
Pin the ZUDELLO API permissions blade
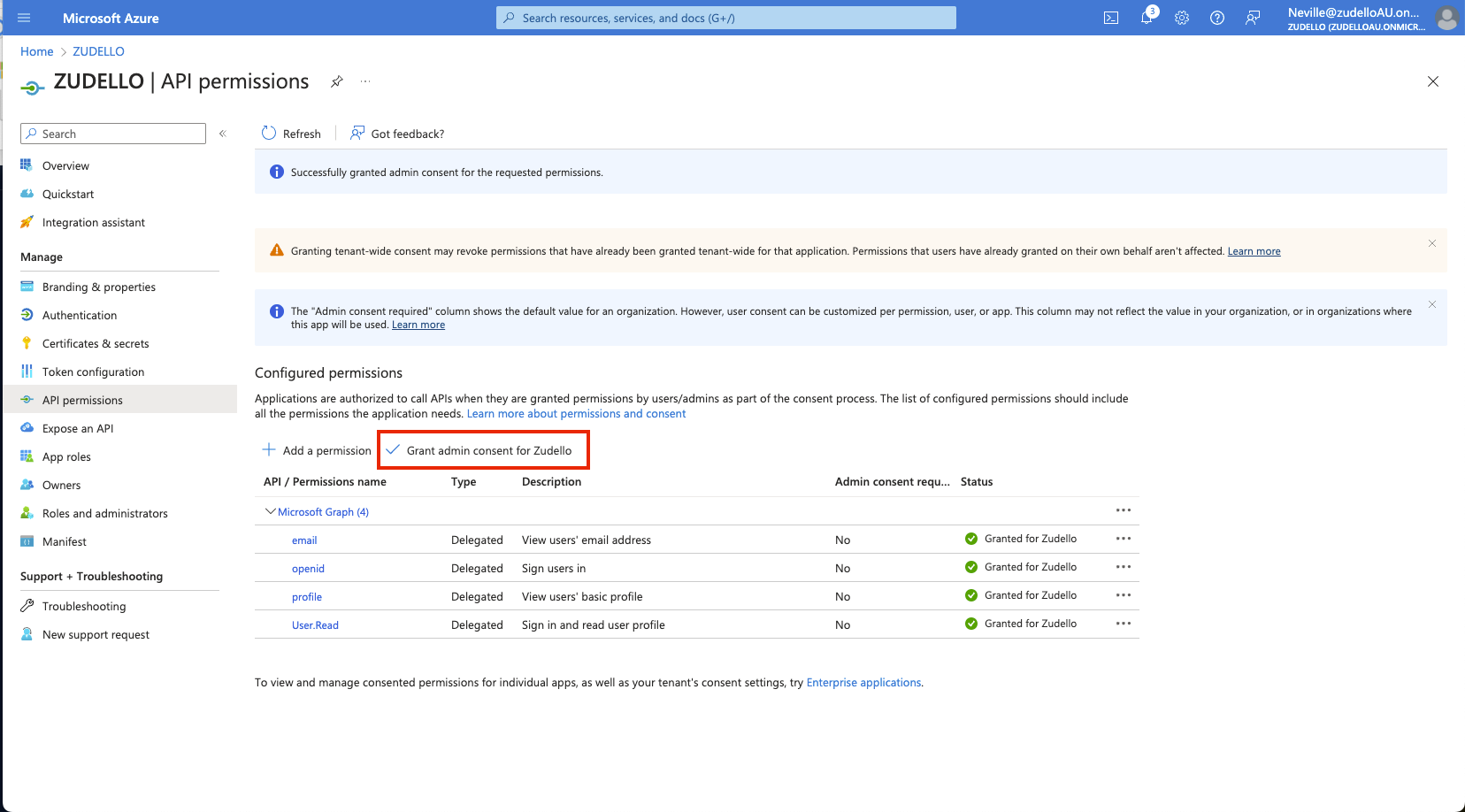(x=337, y=81)
